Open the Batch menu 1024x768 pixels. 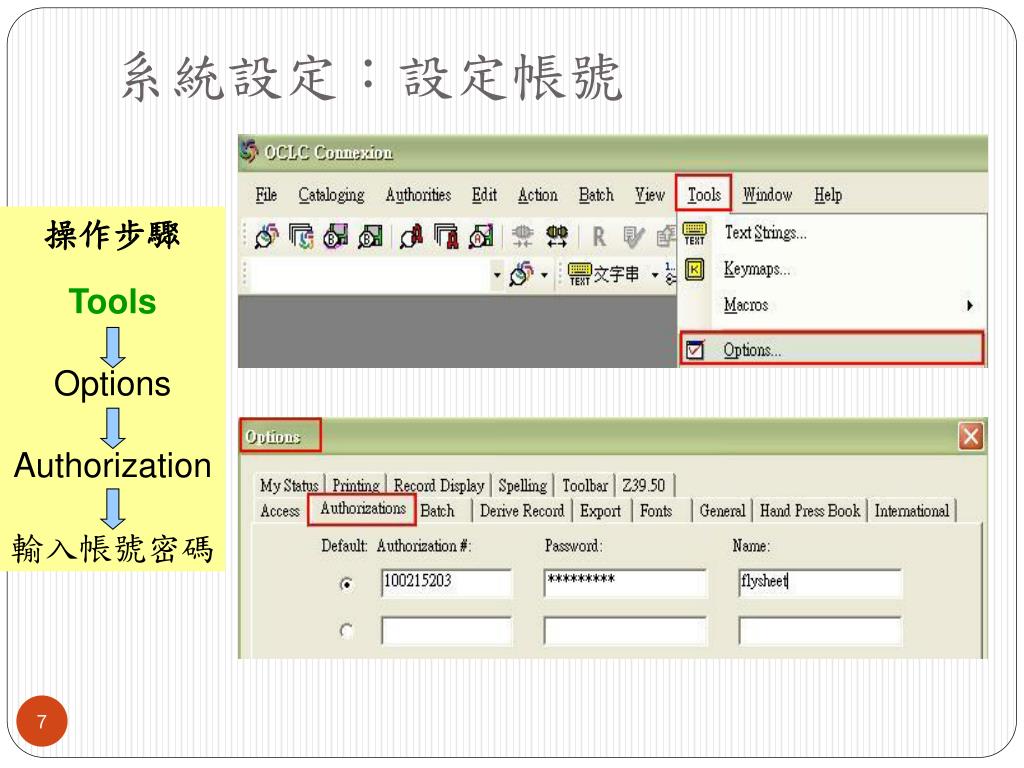[596, 195]
